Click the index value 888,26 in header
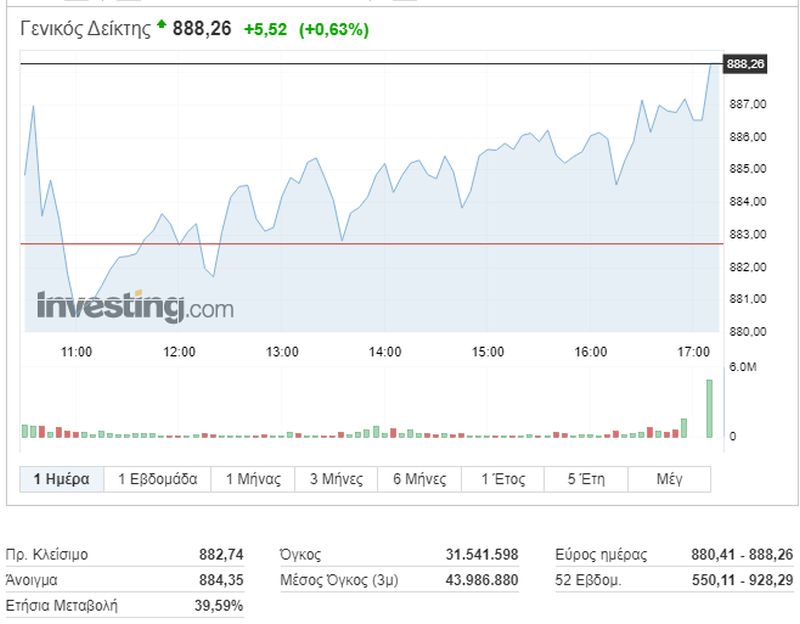Screen dimensions: 800x624 click(x=202, y=29)
